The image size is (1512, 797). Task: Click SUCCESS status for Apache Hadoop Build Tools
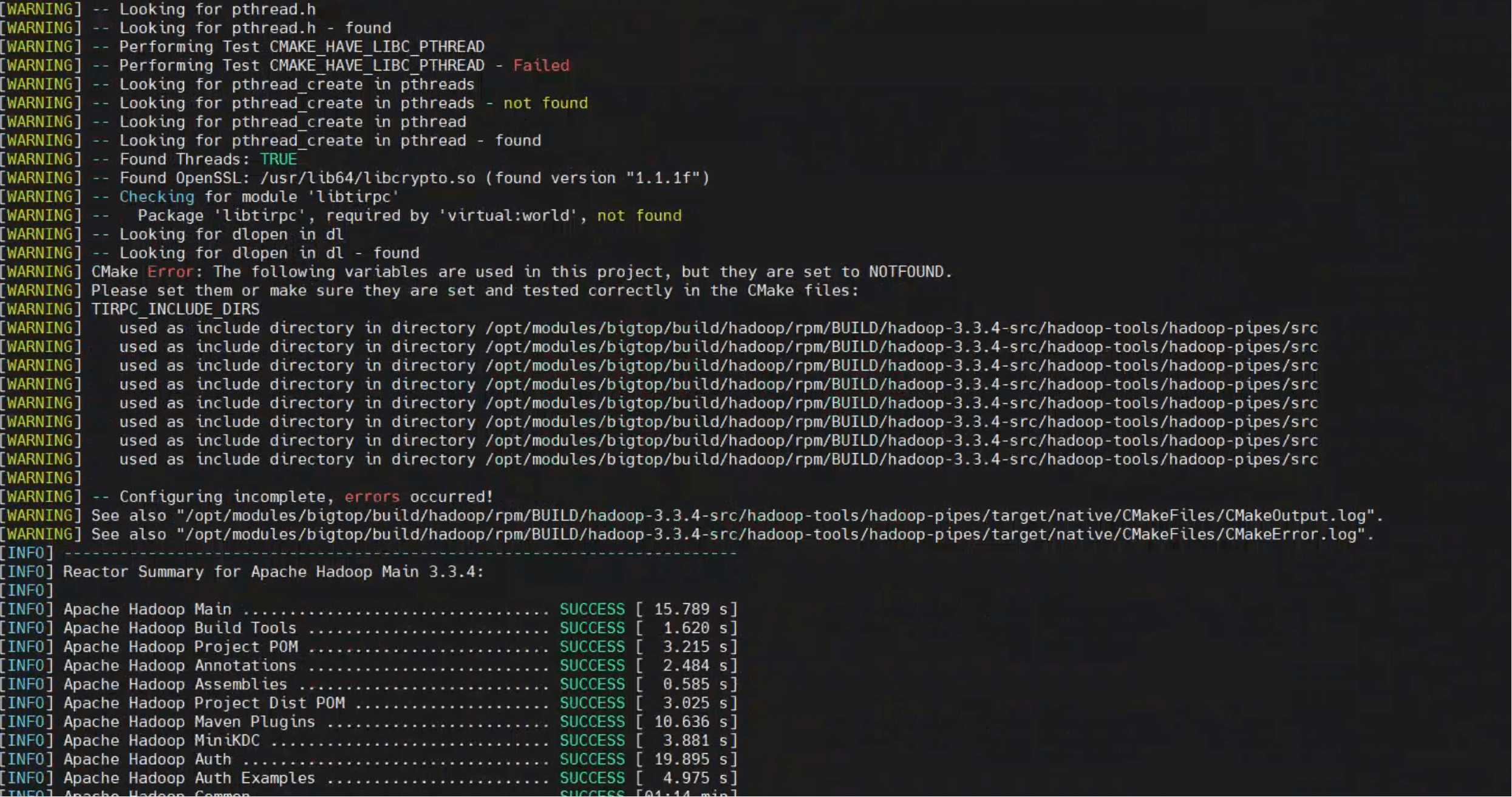tap(591, 628)
